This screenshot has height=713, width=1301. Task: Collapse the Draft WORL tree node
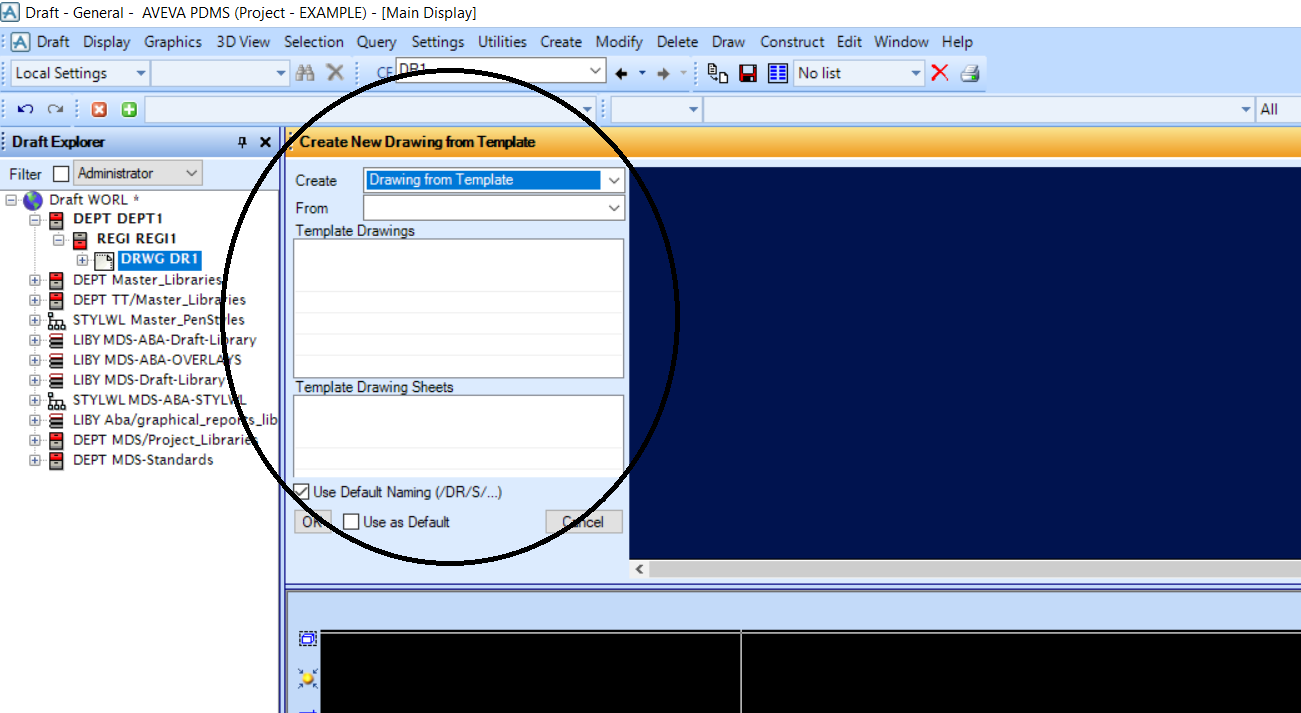11,200
